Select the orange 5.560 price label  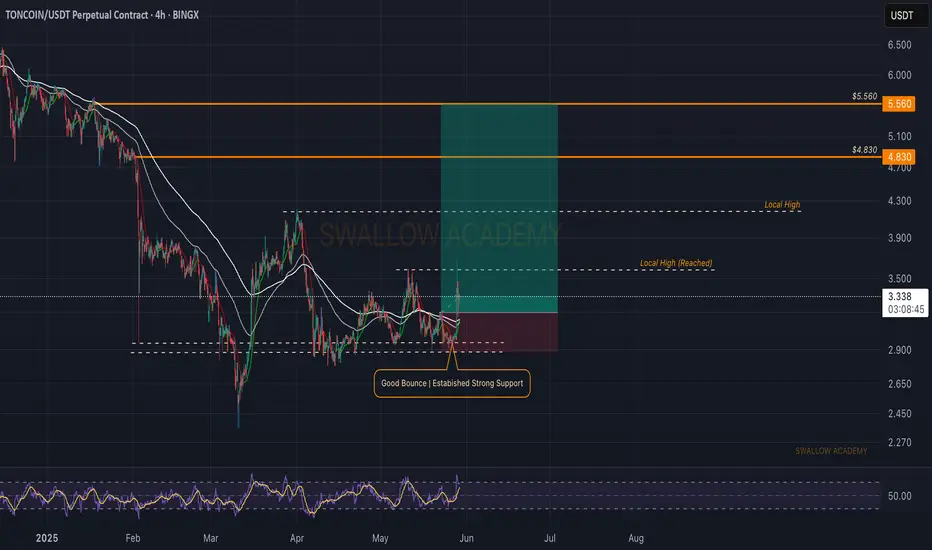point(899,104)
